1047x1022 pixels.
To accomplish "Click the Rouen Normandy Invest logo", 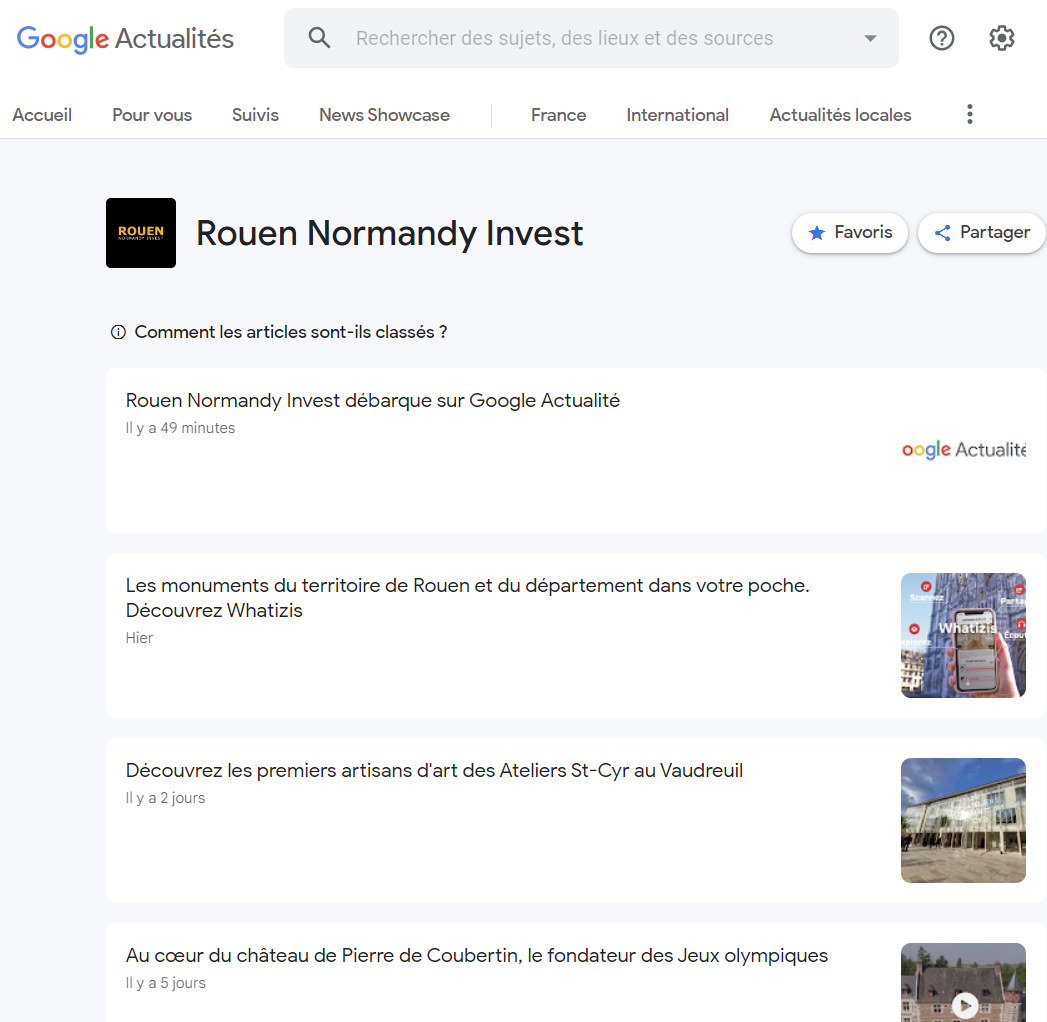I will pyautogui.click(x=141, y=233).
